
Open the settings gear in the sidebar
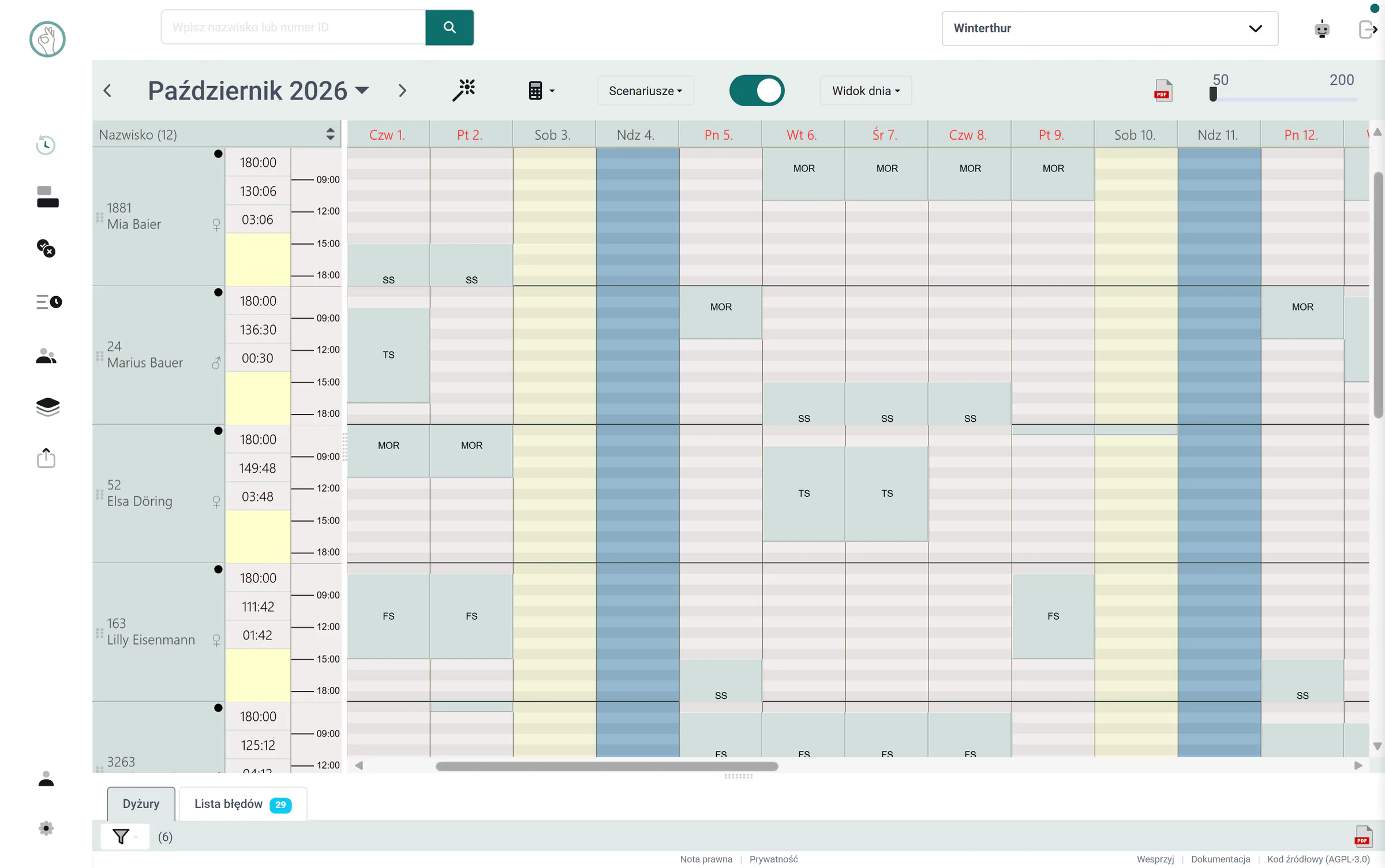click(46, 828)
